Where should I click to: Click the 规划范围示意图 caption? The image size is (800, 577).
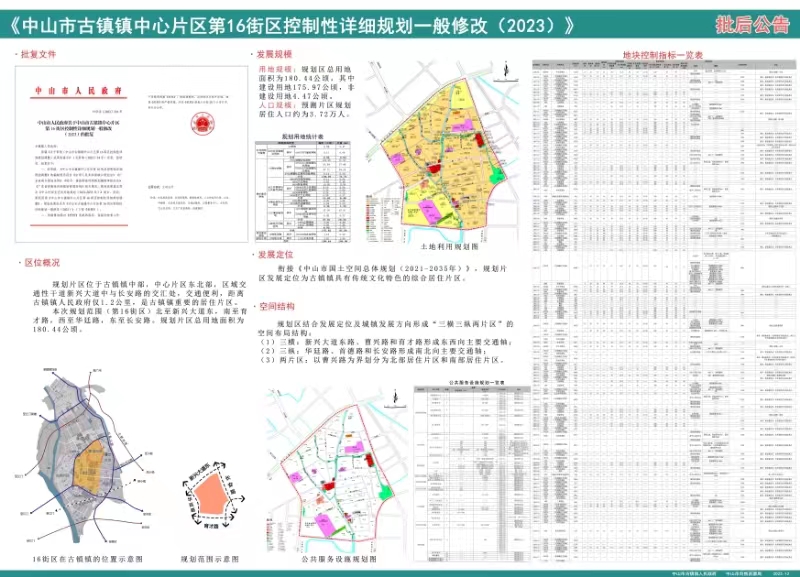(209, 559)
